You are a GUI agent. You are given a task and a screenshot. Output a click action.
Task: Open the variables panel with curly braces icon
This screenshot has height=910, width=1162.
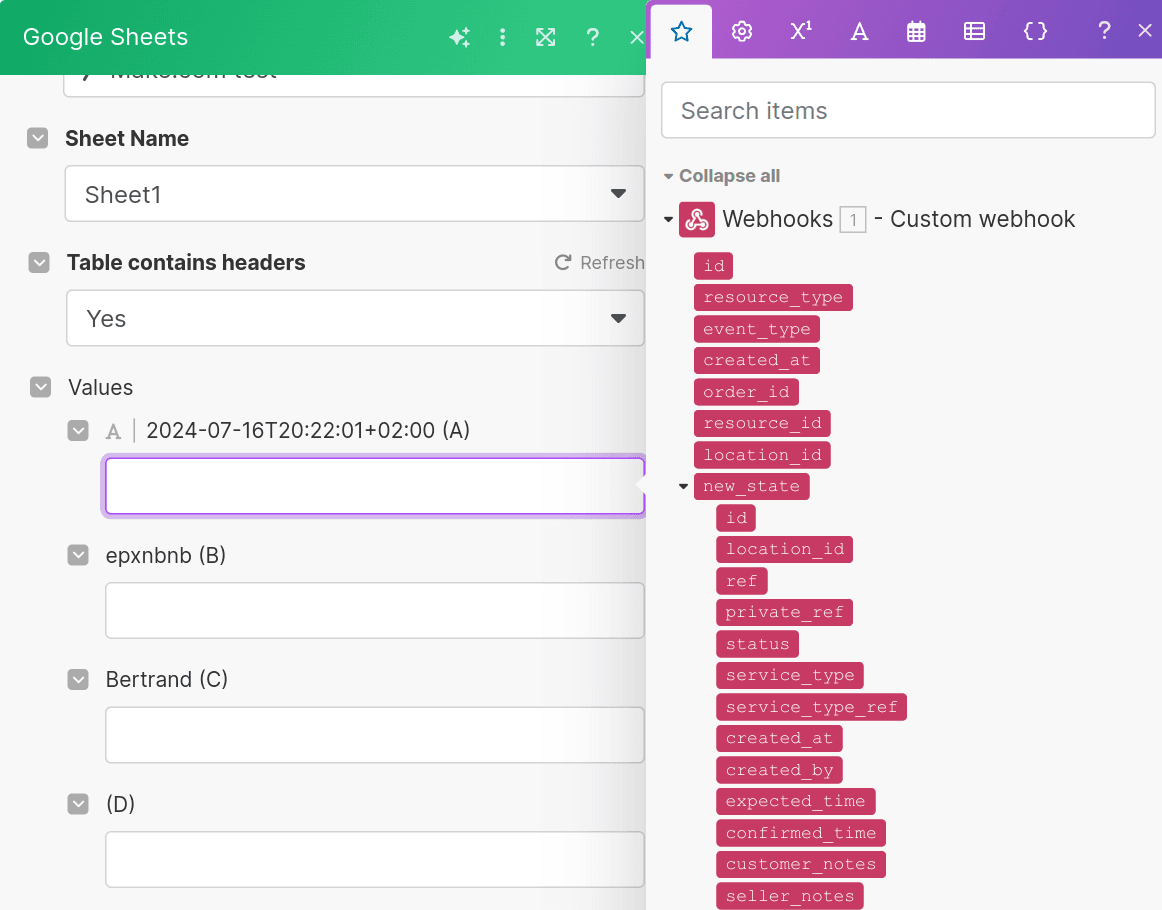(1035, 31)
